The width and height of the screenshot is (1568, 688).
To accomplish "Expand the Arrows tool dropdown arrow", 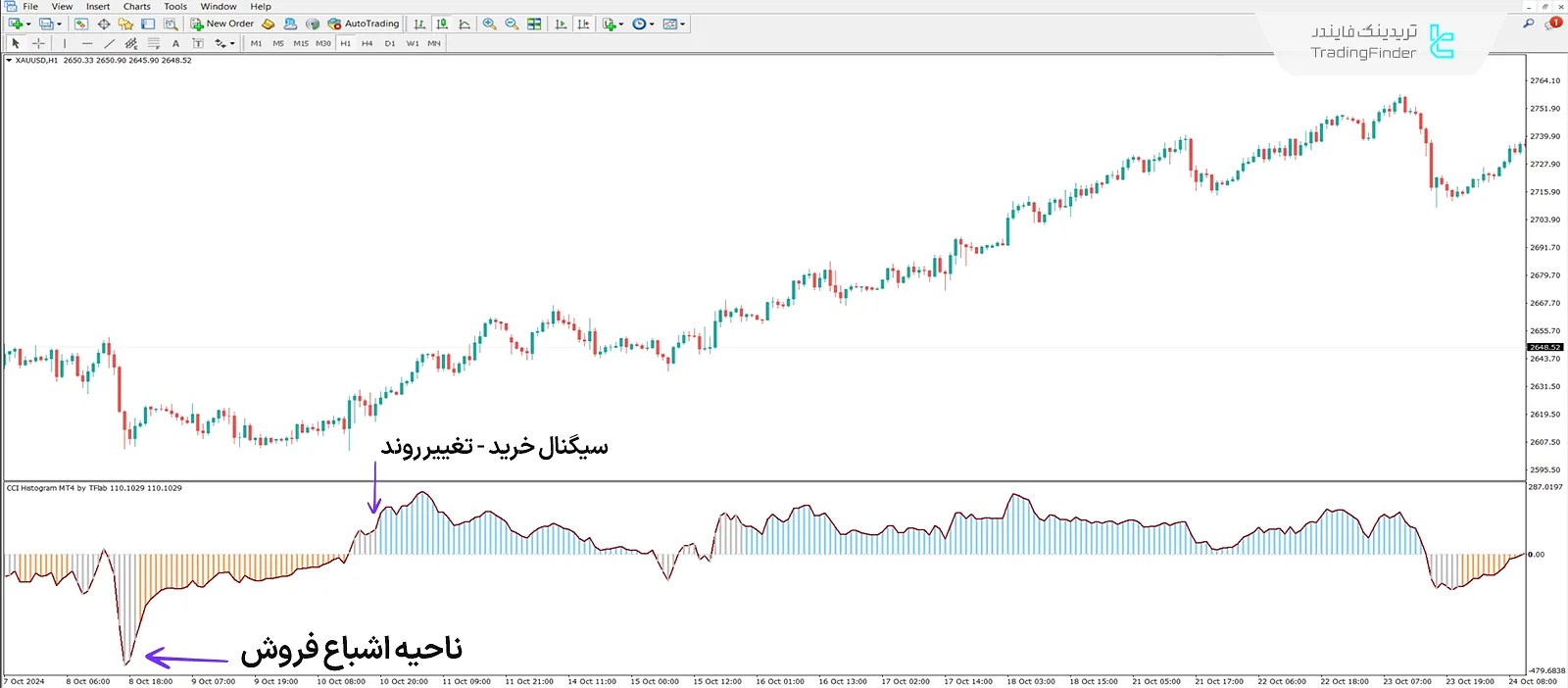I will 232,43.
